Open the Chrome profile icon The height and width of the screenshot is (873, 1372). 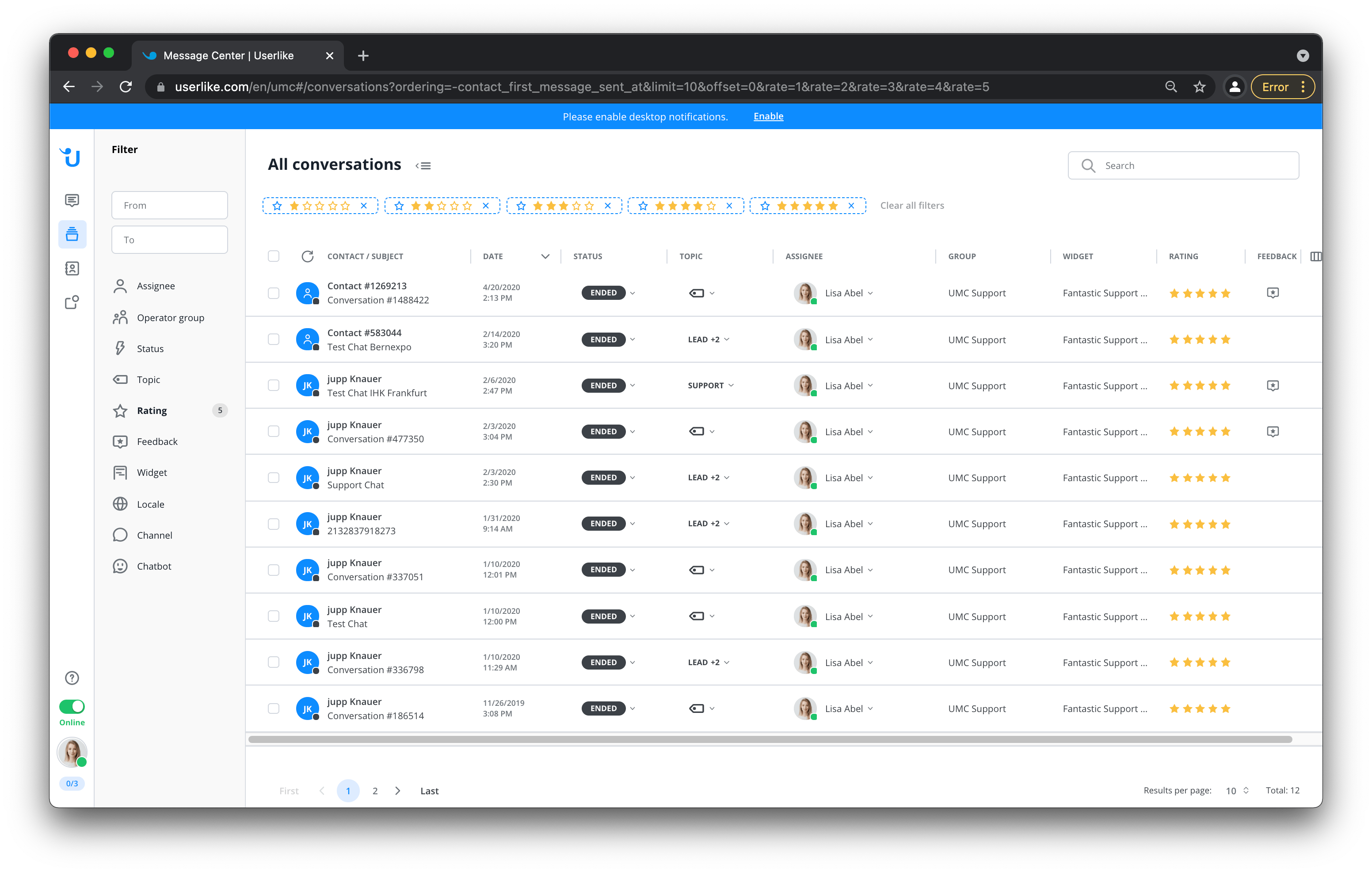tap(1234, 87)
